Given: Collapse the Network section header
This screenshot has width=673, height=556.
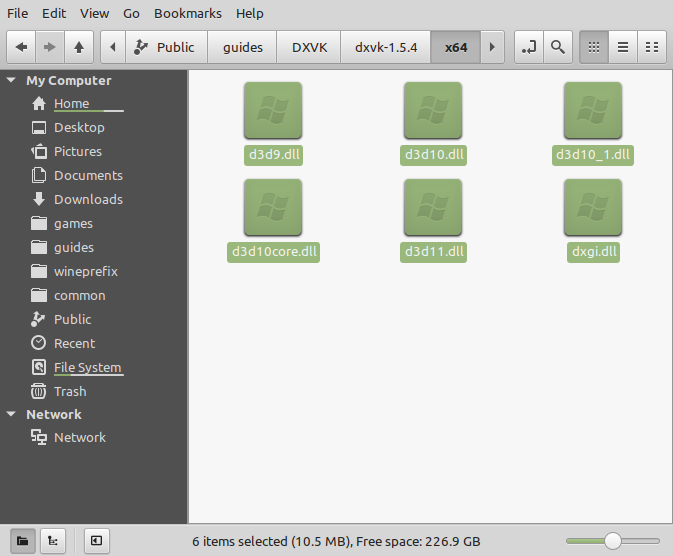Looking at the screenshot, I should click(x=11, y=414).
